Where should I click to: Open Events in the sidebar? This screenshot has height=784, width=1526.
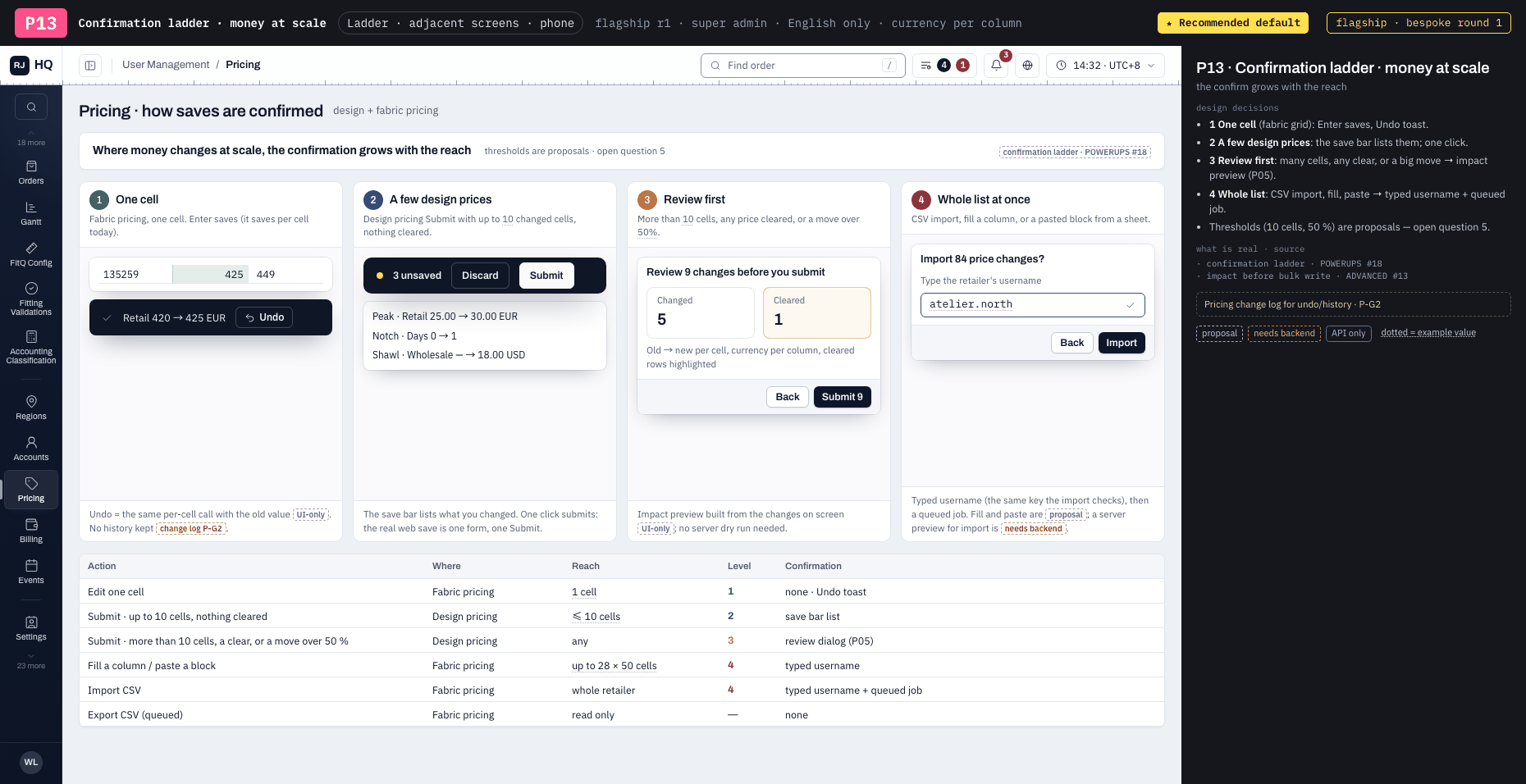(31, 572)
